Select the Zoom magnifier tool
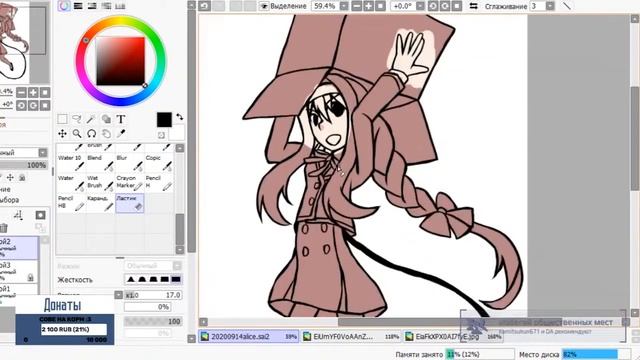The height and width of the screenshot is (360, 640). tap(77, 133)
